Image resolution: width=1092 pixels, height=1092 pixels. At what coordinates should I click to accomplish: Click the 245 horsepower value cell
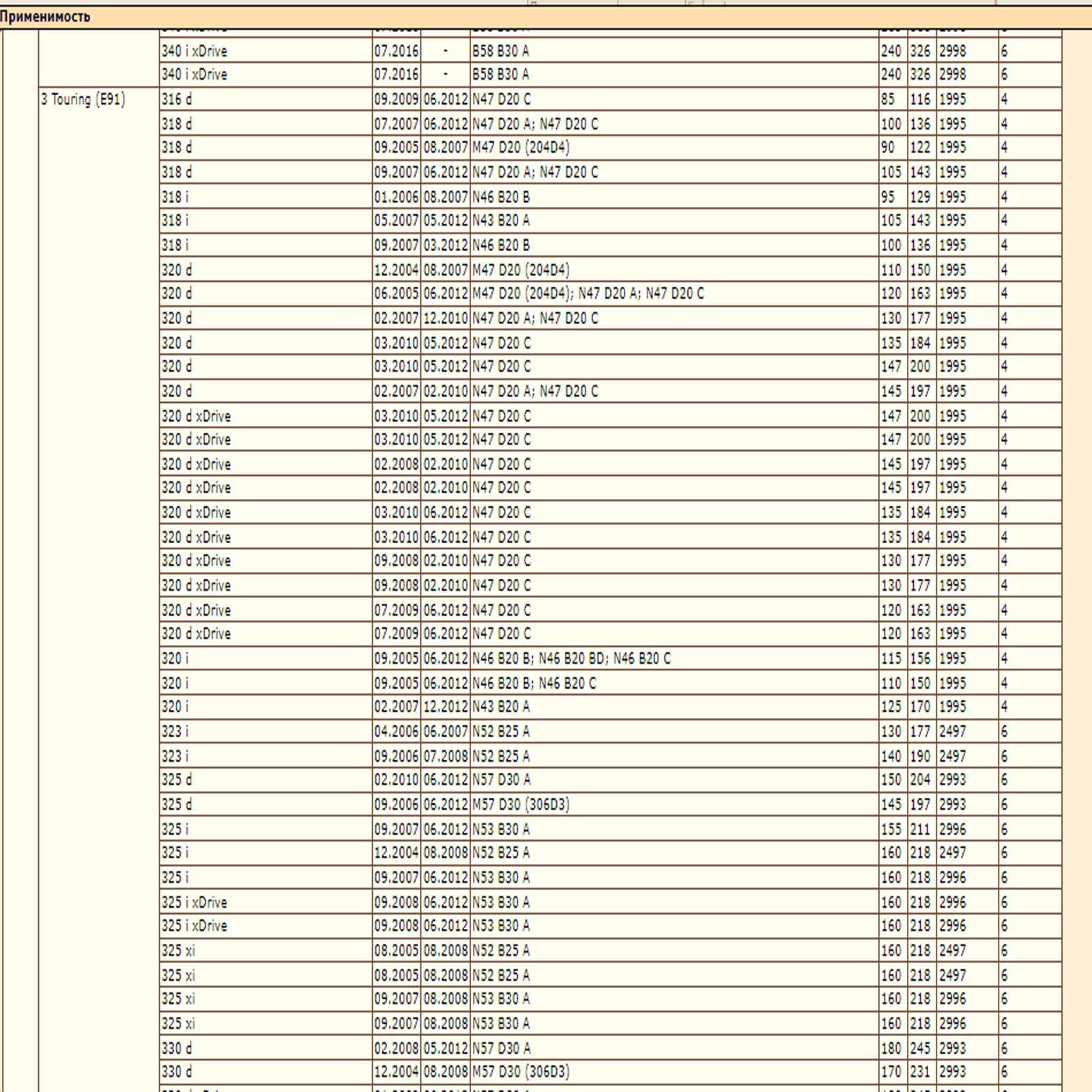[920, 1048]
